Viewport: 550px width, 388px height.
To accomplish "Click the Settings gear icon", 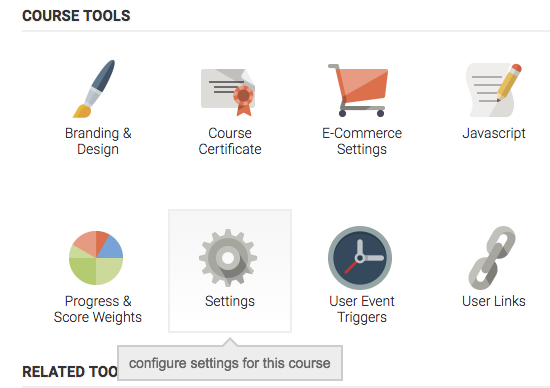I will 228,257.
